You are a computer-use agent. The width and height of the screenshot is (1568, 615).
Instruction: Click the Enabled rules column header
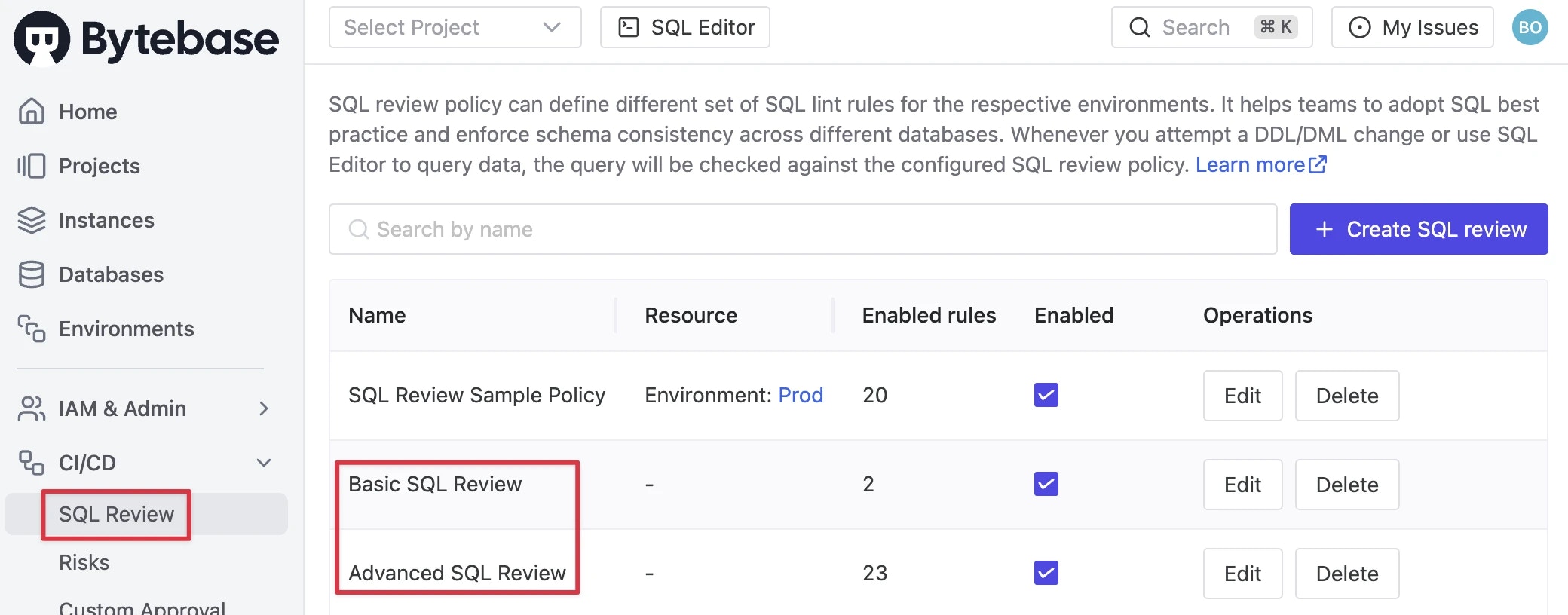[929, 315]
